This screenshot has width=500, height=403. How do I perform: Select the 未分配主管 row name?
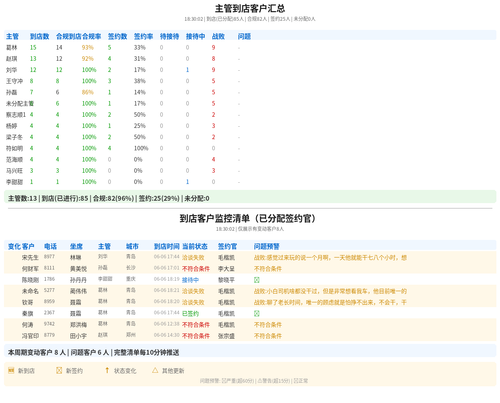click(20, 103)
